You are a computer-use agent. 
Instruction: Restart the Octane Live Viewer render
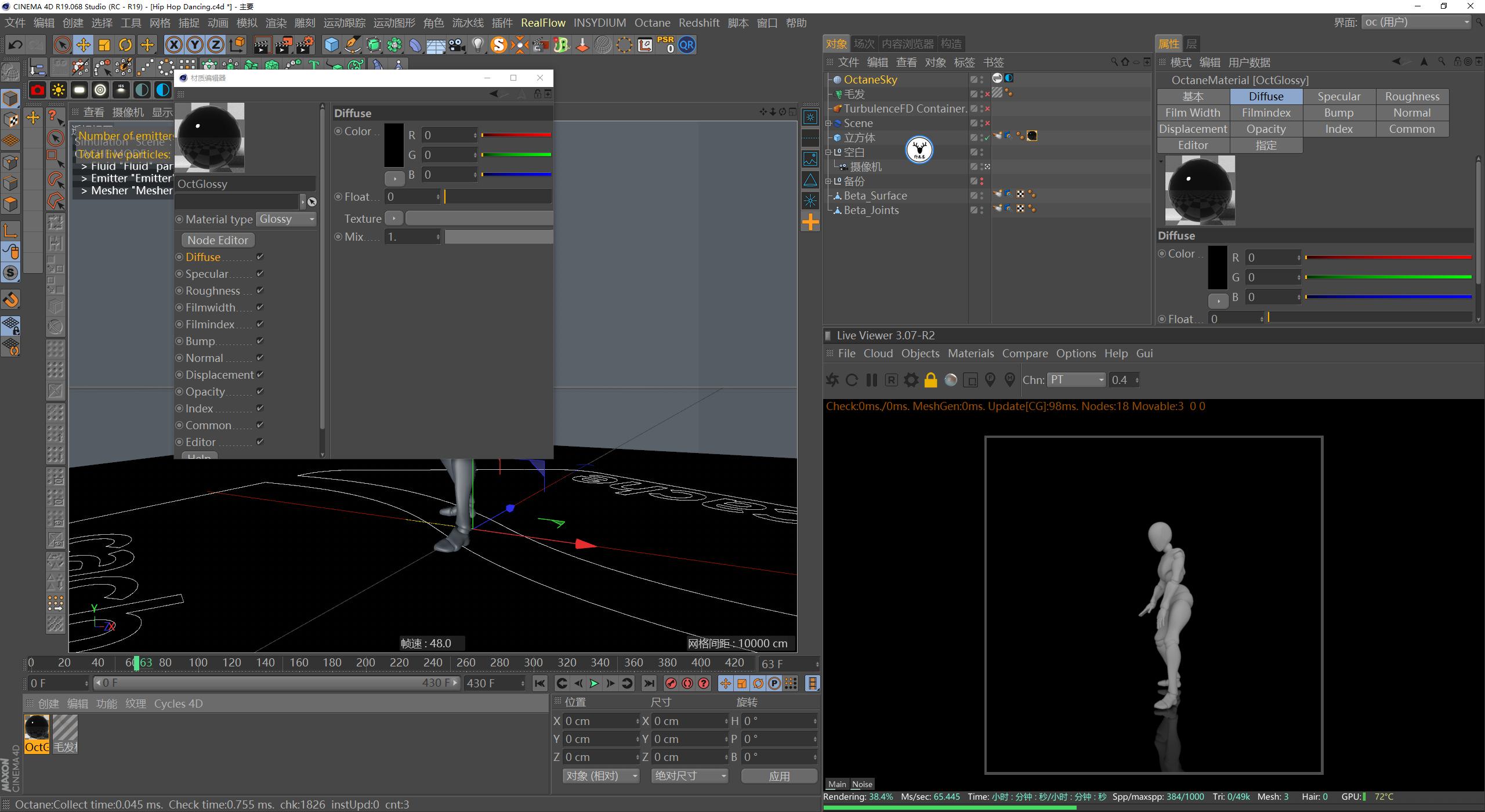852,380
